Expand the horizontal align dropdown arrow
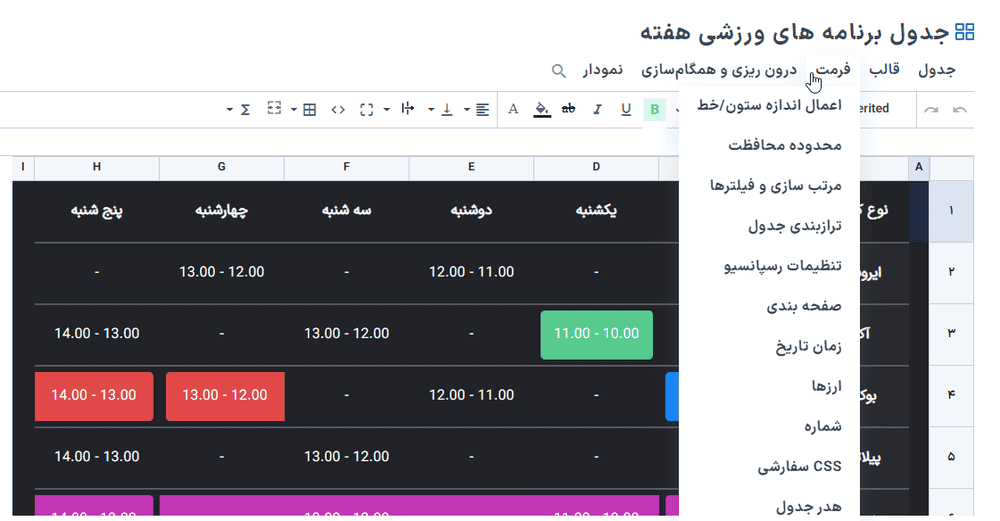The width and height of the screenshot is (1000, 521). tap(467, 110)
